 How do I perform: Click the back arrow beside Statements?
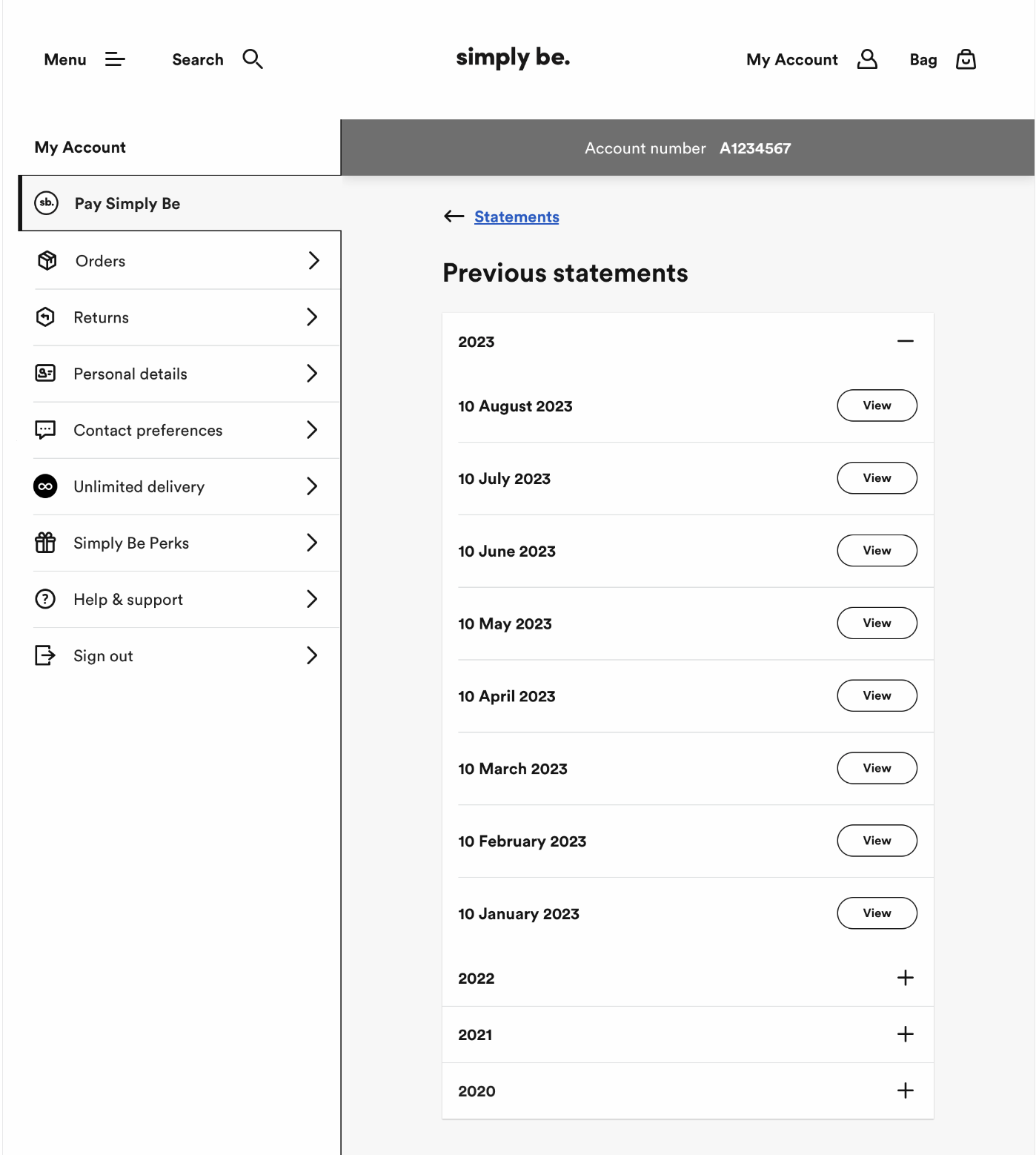(x=454, y=216)
